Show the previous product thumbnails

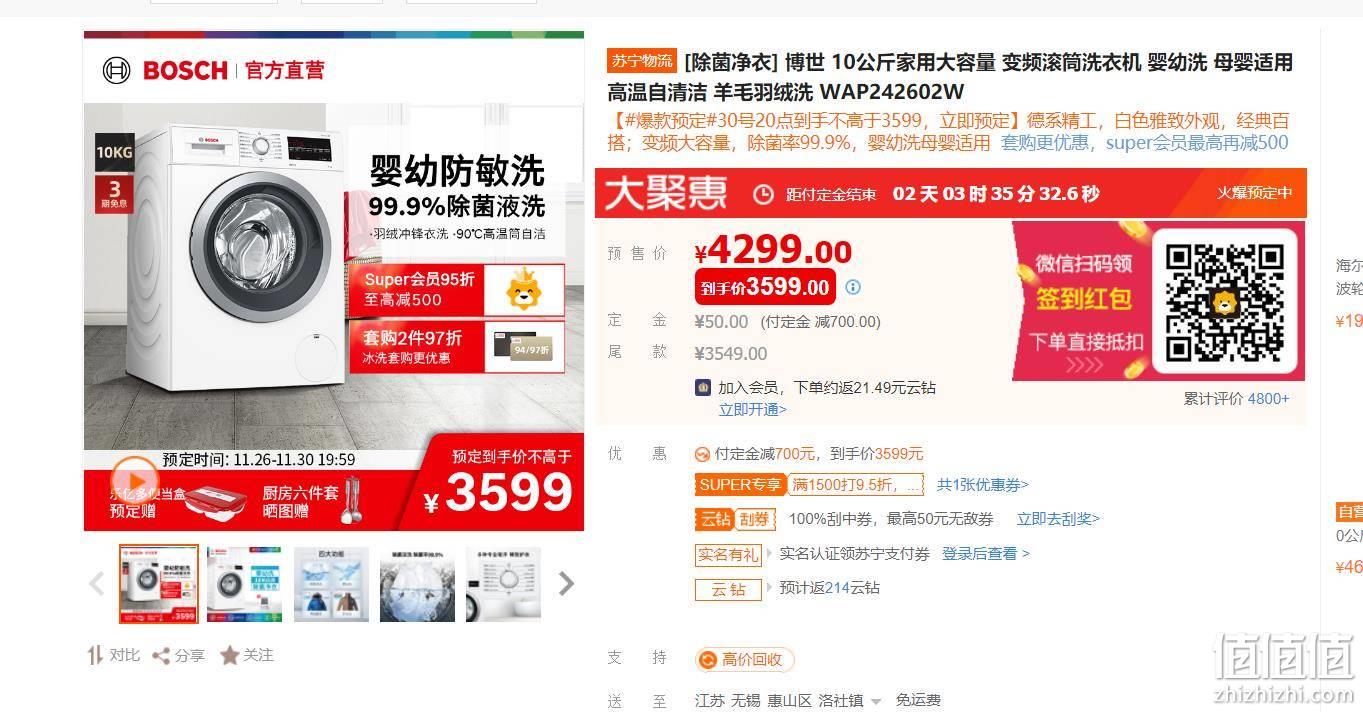click(97, 584)
